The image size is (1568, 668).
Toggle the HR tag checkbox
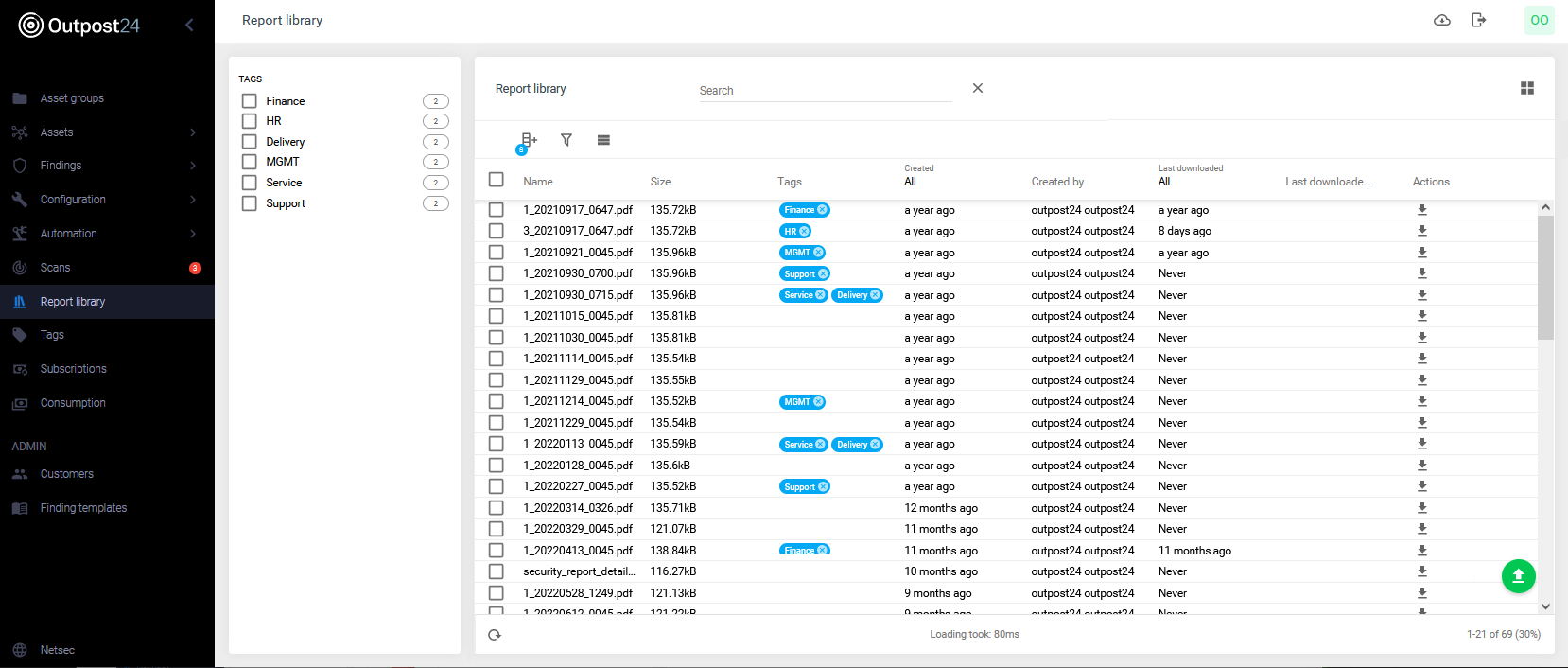[250, 121]
